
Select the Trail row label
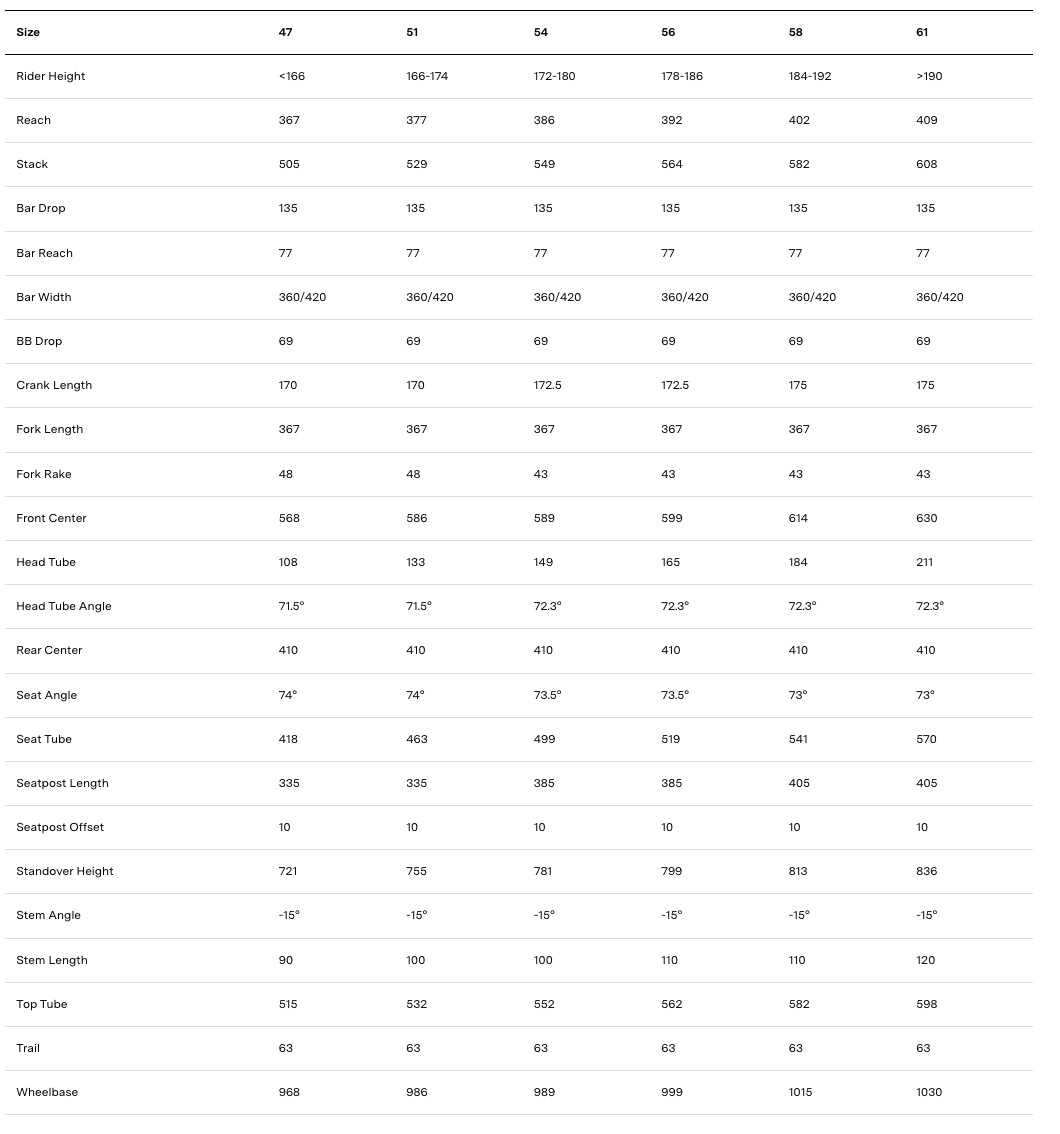pos(28,1048)
